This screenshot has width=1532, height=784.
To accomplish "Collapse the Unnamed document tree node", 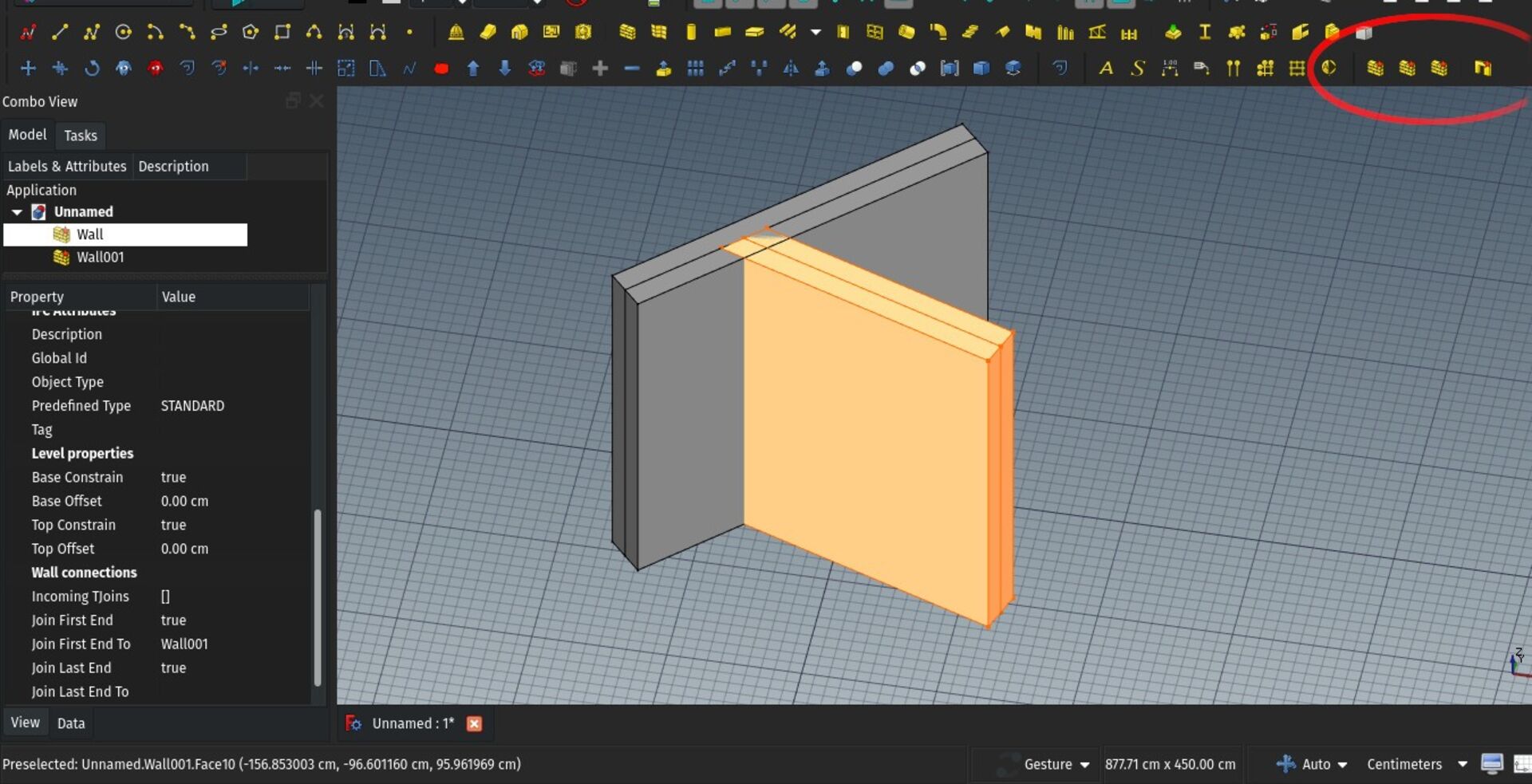I will coord(17,212).
